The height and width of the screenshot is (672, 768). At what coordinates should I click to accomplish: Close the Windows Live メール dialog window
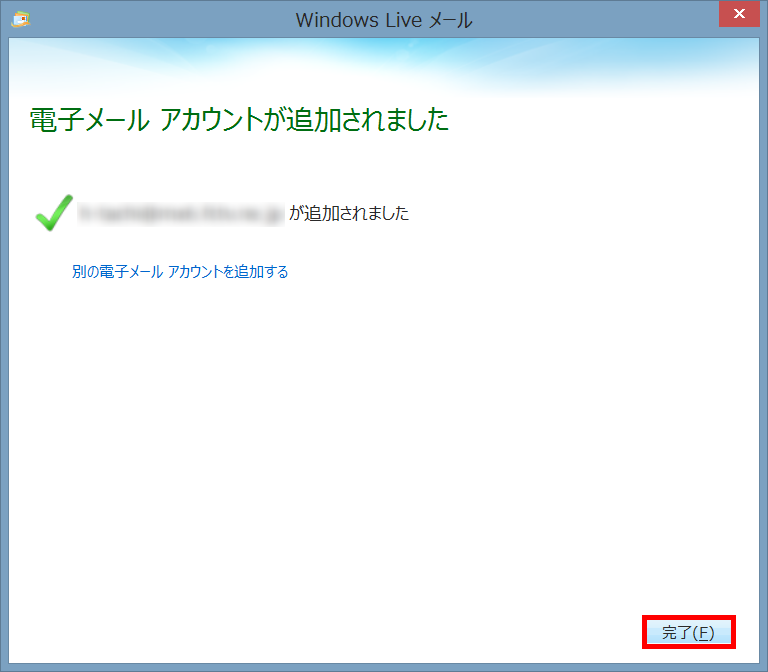[x=739, y=15]
